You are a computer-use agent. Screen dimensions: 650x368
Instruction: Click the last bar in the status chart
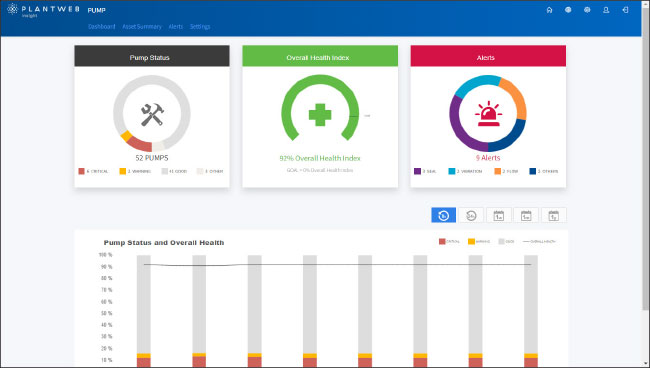tap(531, 311)
